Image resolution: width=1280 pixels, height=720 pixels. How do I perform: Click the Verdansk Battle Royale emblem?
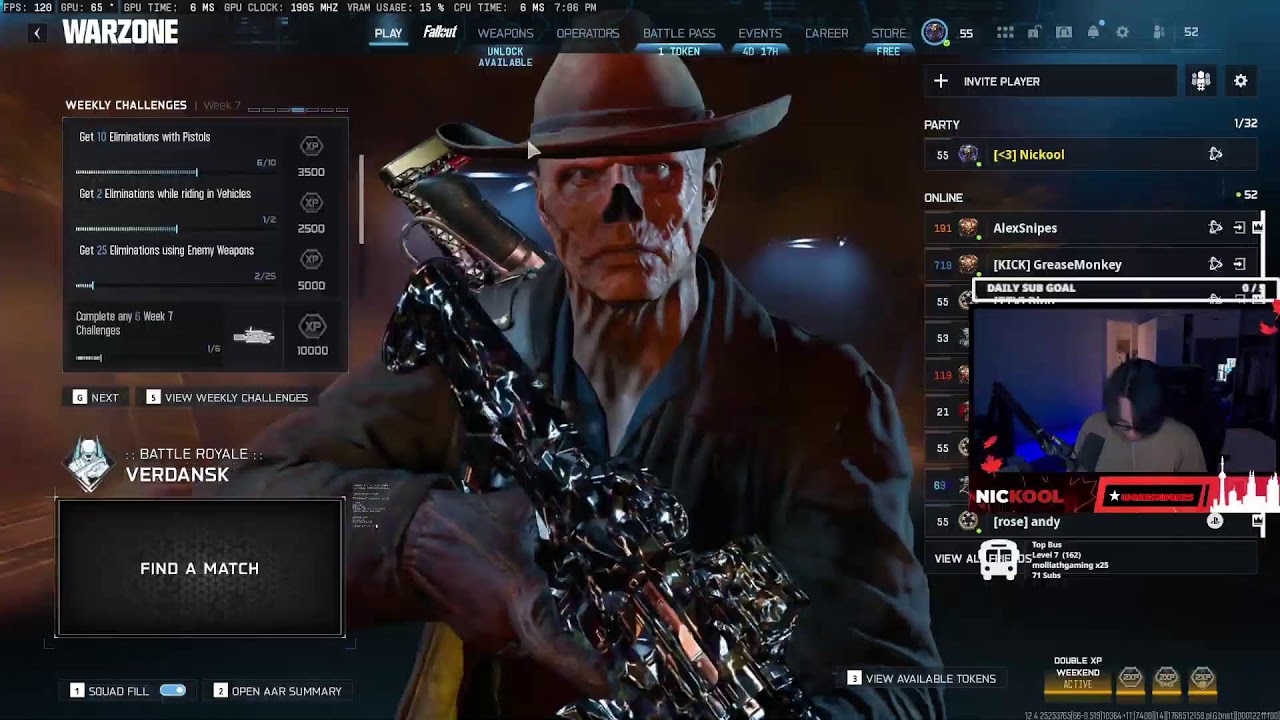click(87, 464)
